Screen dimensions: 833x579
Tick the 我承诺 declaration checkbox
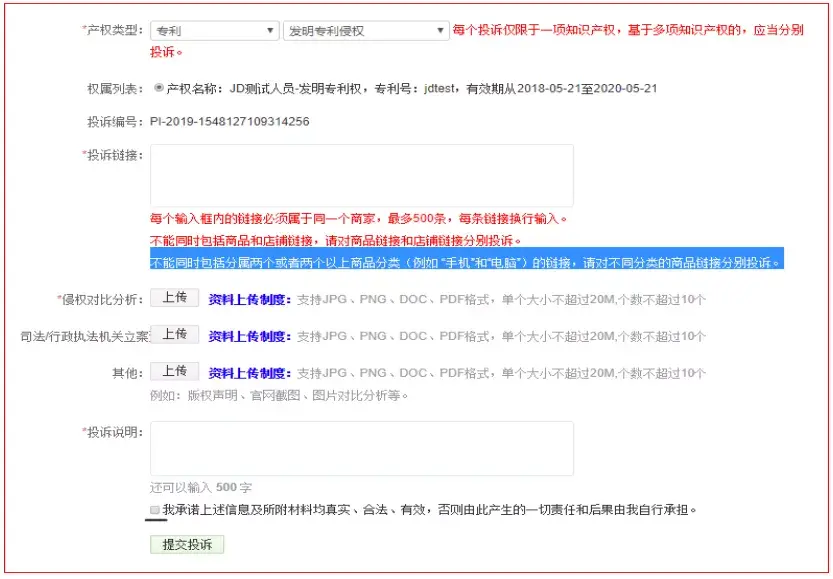[155, 510]
